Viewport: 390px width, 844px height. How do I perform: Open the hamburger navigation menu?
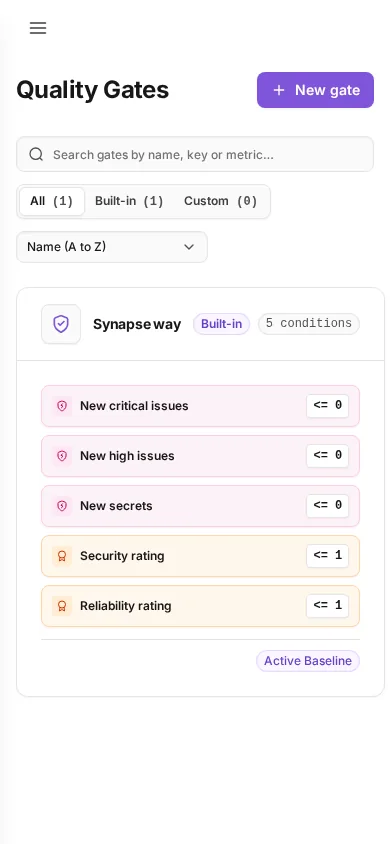(x=38, y=28)
